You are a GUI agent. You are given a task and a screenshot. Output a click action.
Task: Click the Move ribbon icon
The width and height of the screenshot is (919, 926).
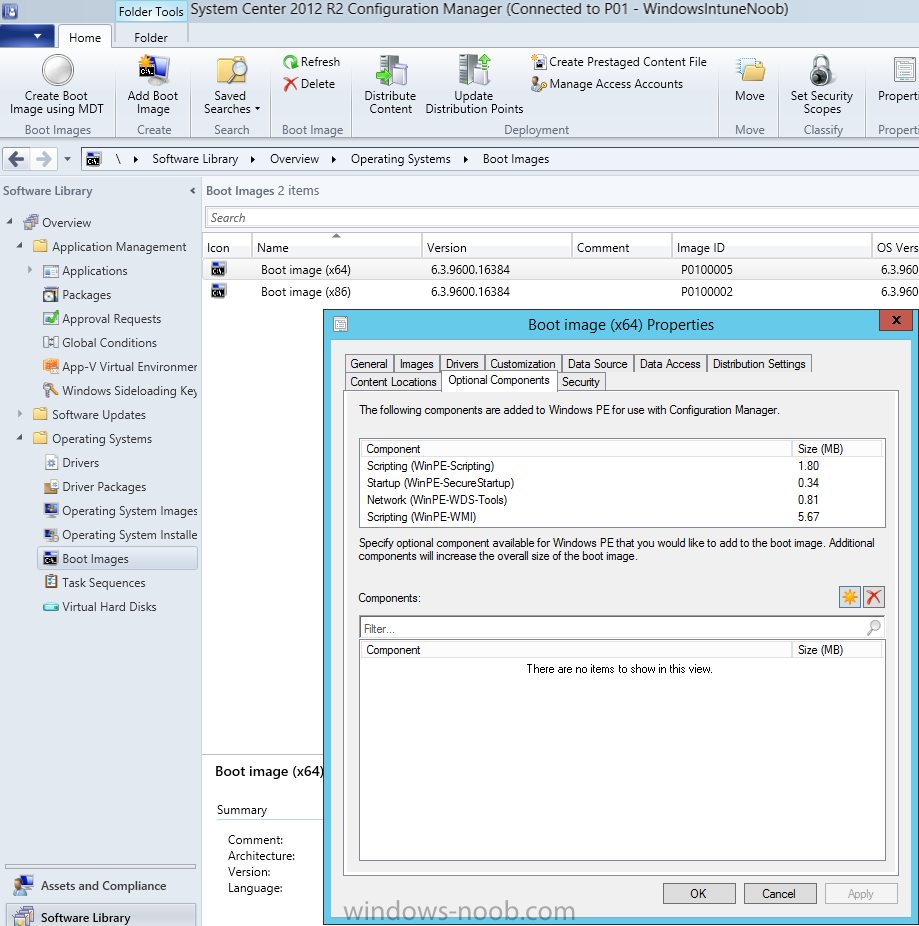[750, 70]
